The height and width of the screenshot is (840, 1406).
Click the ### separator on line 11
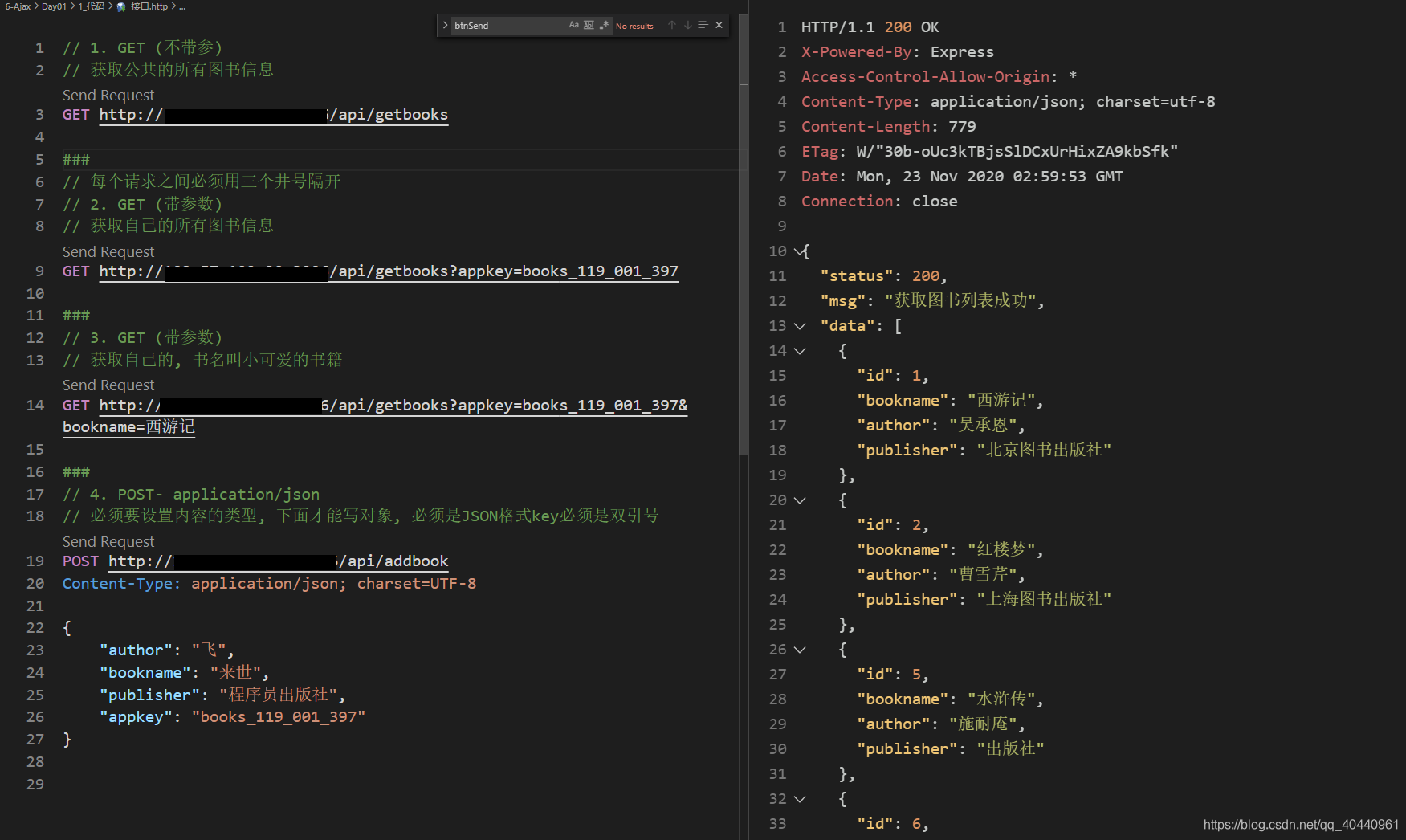[76, 316]
